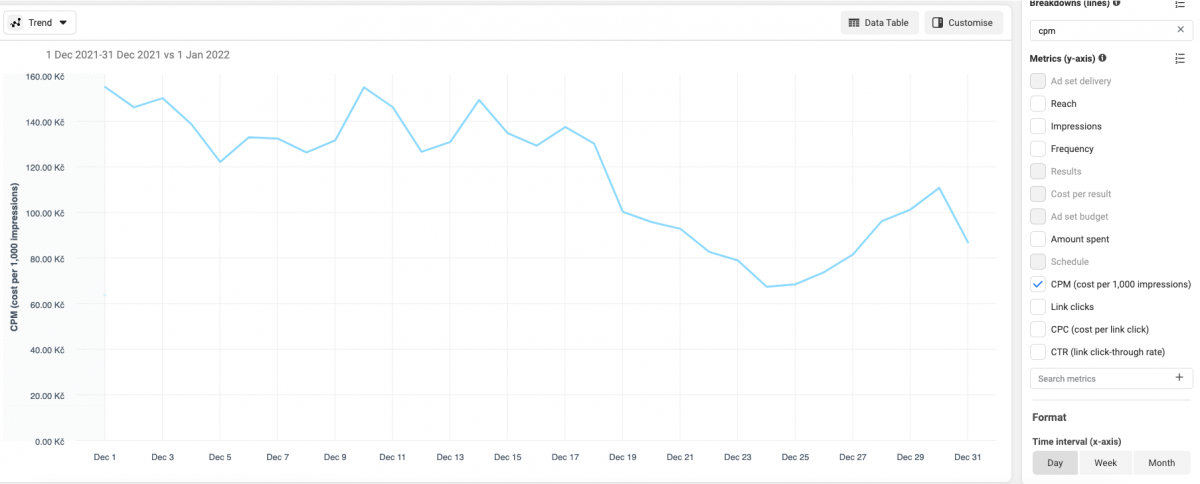Switch time interval to Month
1200x484 pixels.
(x=1161, y=463)
